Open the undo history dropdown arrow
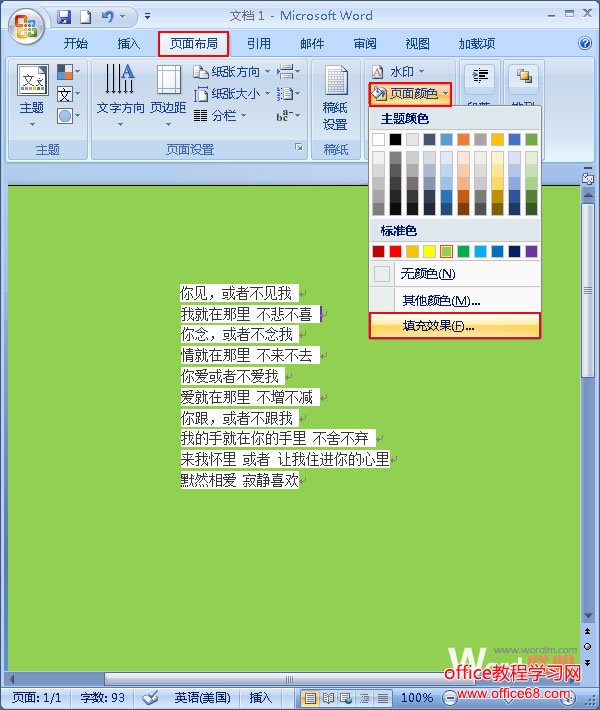This screenshot has width=600, height=710. (122, 17)
